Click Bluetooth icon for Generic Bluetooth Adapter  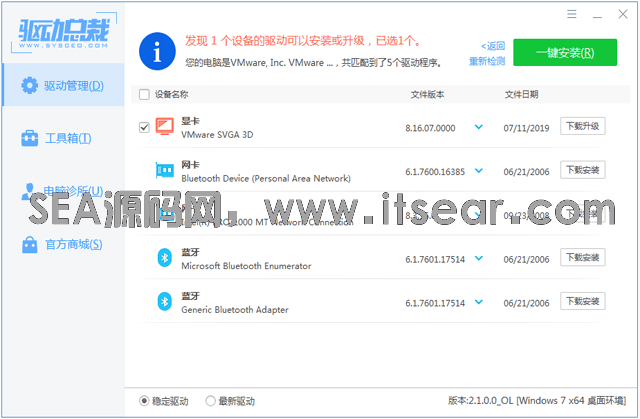tap(164, 302)
